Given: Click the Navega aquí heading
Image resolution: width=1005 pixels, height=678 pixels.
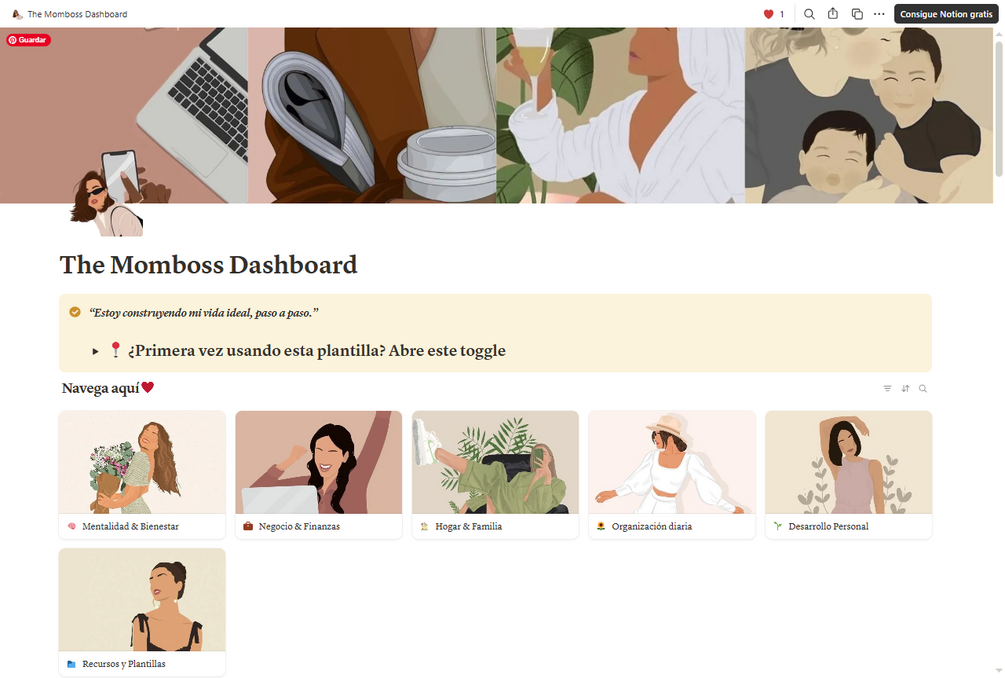Looking at the screenshot, I should pos(101,388).
